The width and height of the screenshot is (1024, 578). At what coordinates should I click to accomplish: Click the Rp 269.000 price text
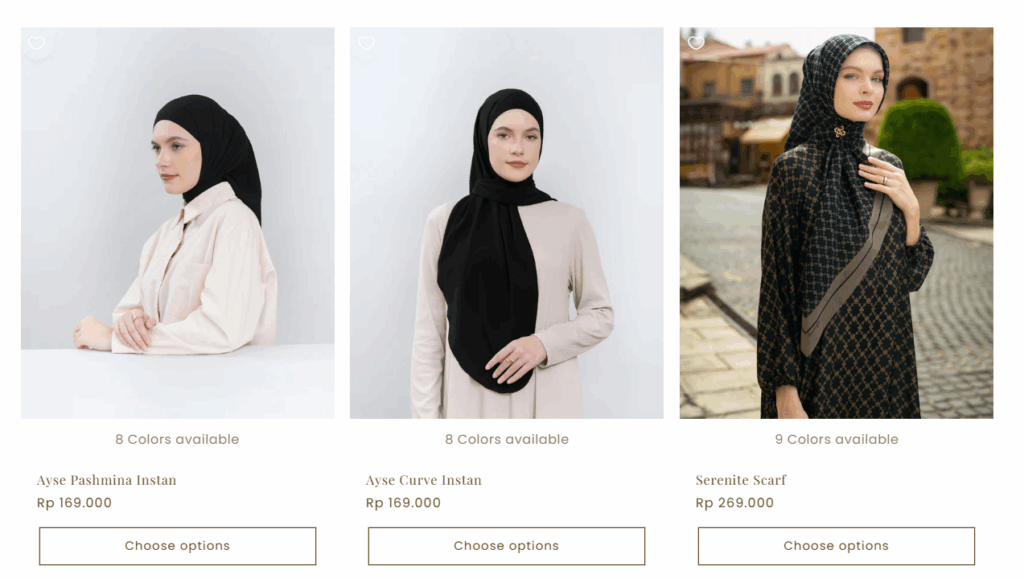734,503
